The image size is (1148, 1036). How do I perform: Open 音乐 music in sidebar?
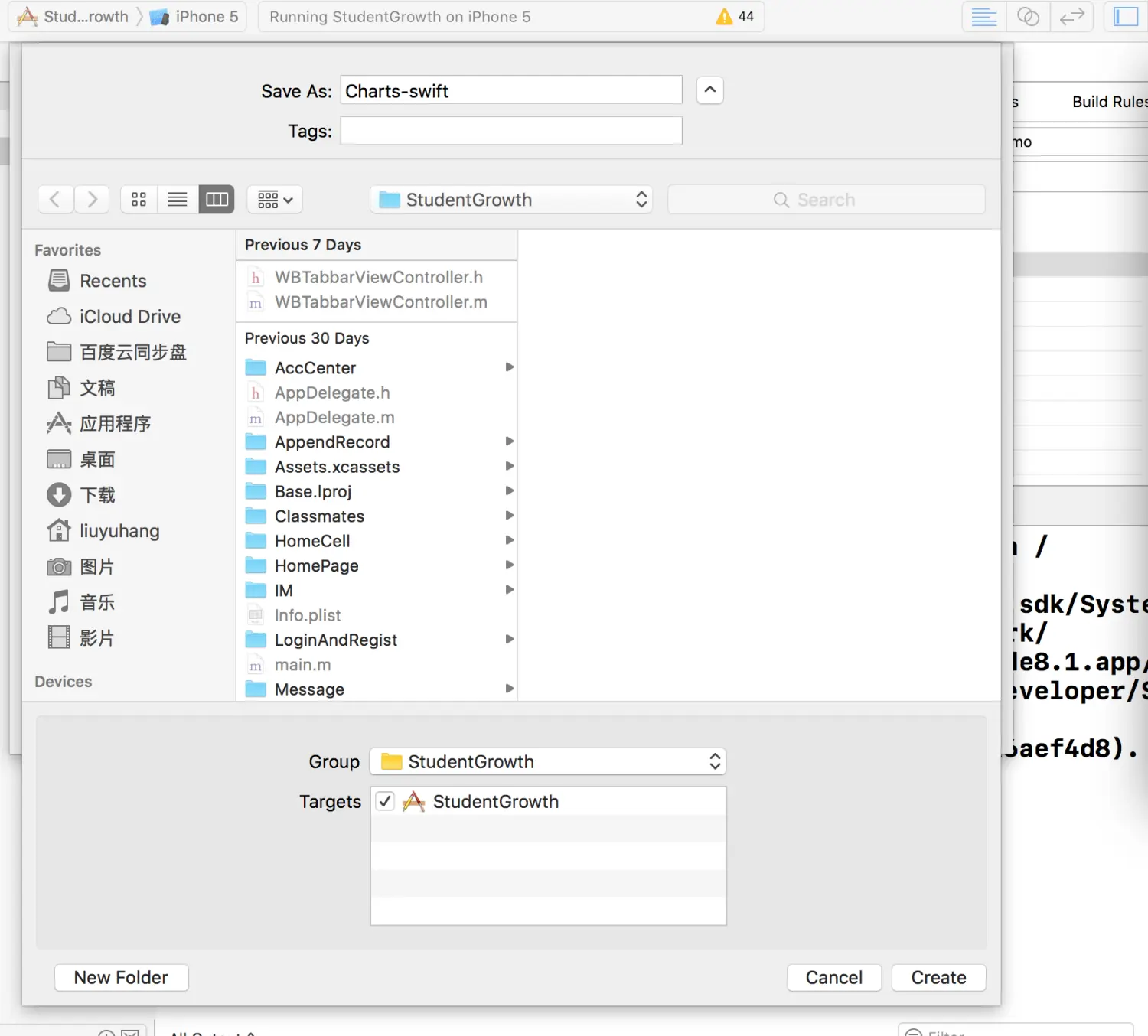81,602
